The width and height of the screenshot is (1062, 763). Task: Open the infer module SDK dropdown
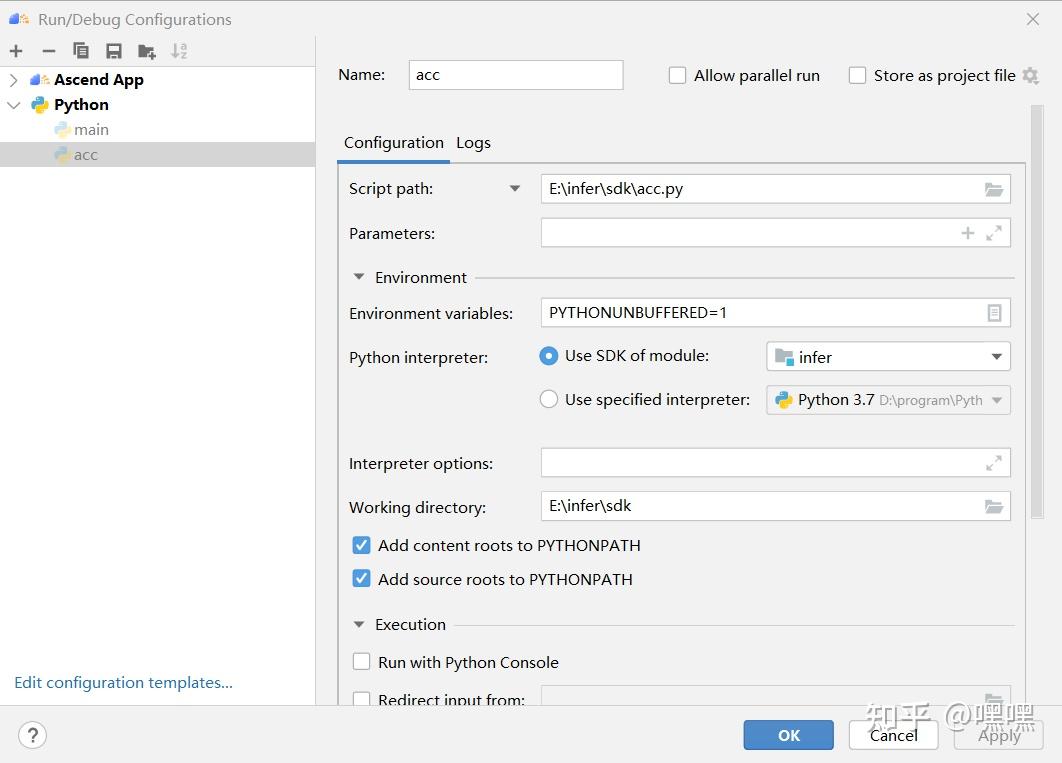(888, 357)
